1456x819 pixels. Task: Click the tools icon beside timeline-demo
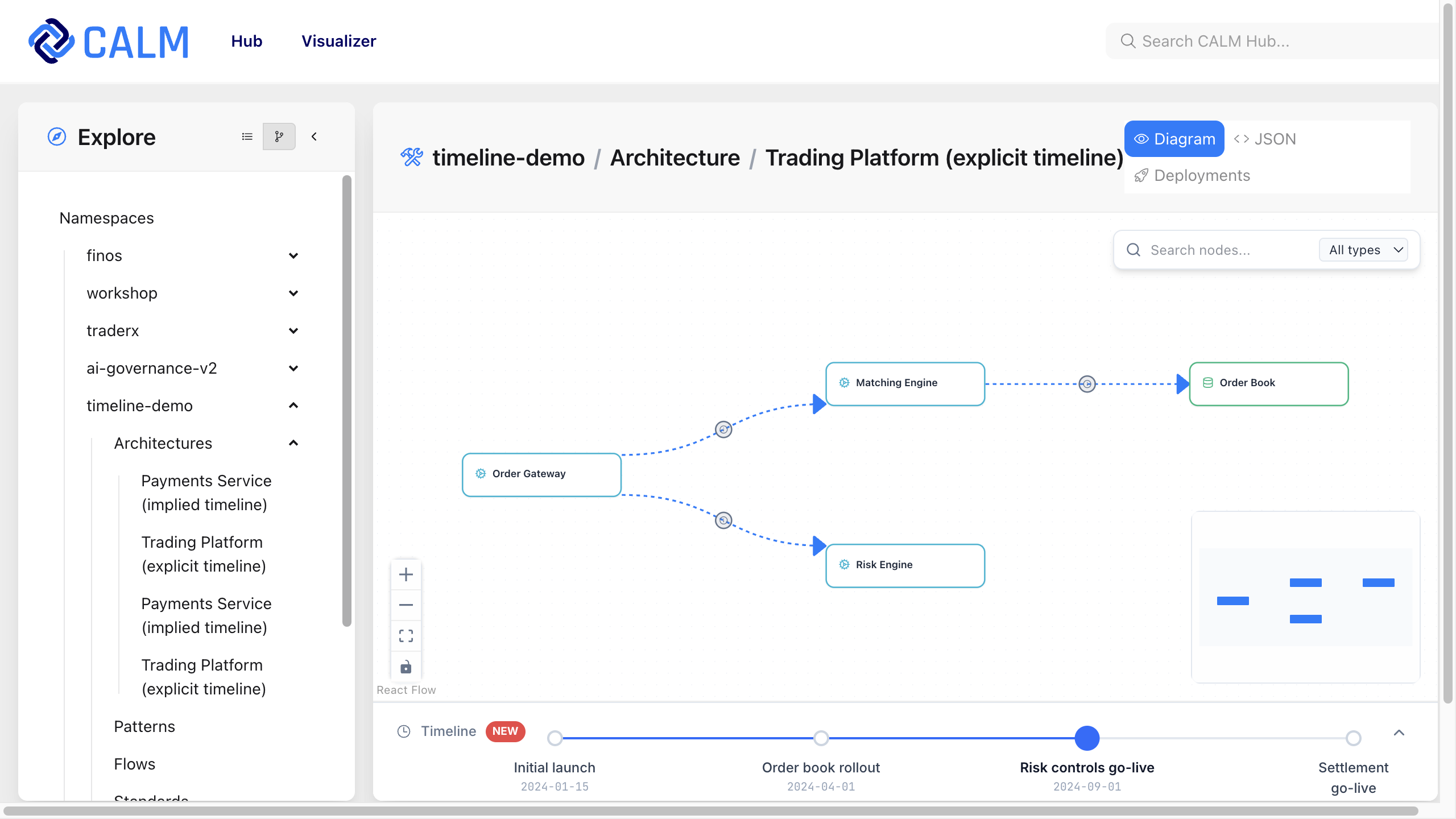click(x=412, y=157)
